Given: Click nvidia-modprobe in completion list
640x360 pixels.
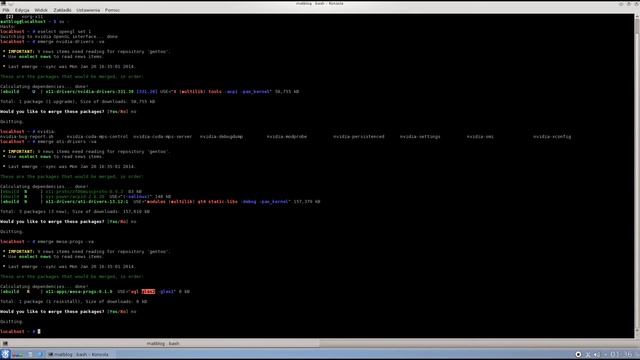Looking at the screenshot, I should coord(287,137).
